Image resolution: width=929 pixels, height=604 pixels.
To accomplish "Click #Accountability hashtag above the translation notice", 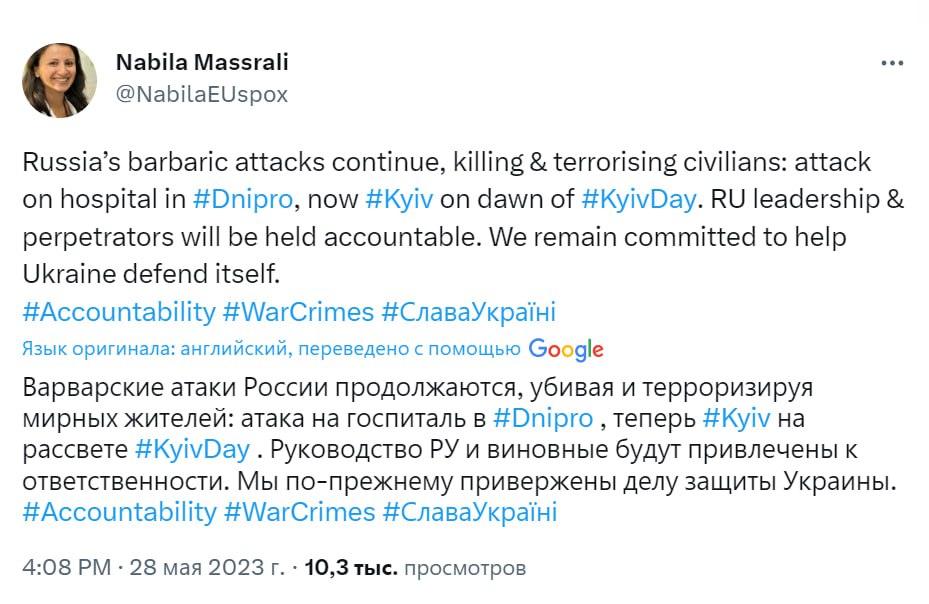I will pyautogui.click(x=118, y=312).
